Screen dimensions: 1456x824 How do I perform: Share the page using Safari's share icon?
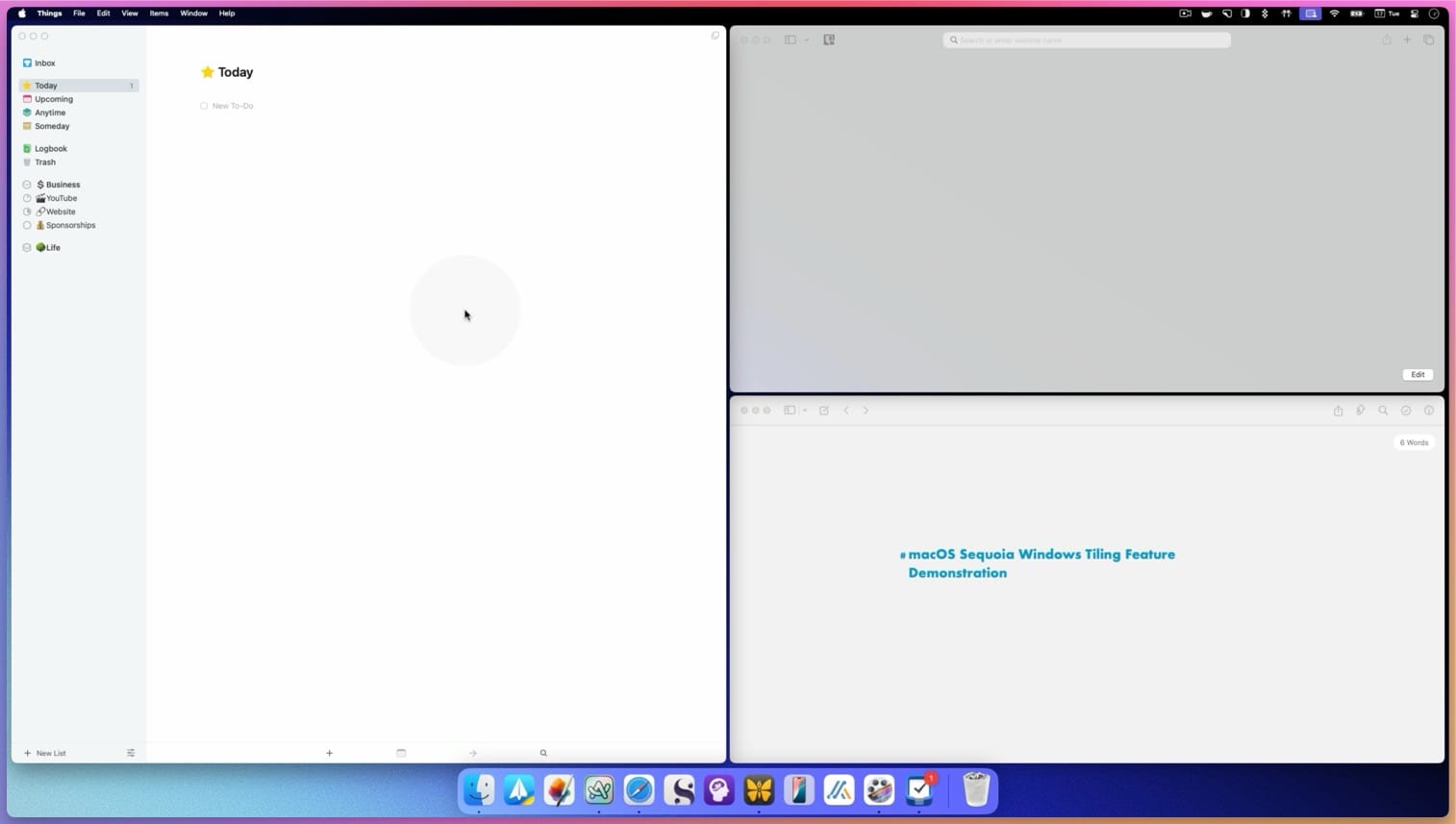point(1386,39)
